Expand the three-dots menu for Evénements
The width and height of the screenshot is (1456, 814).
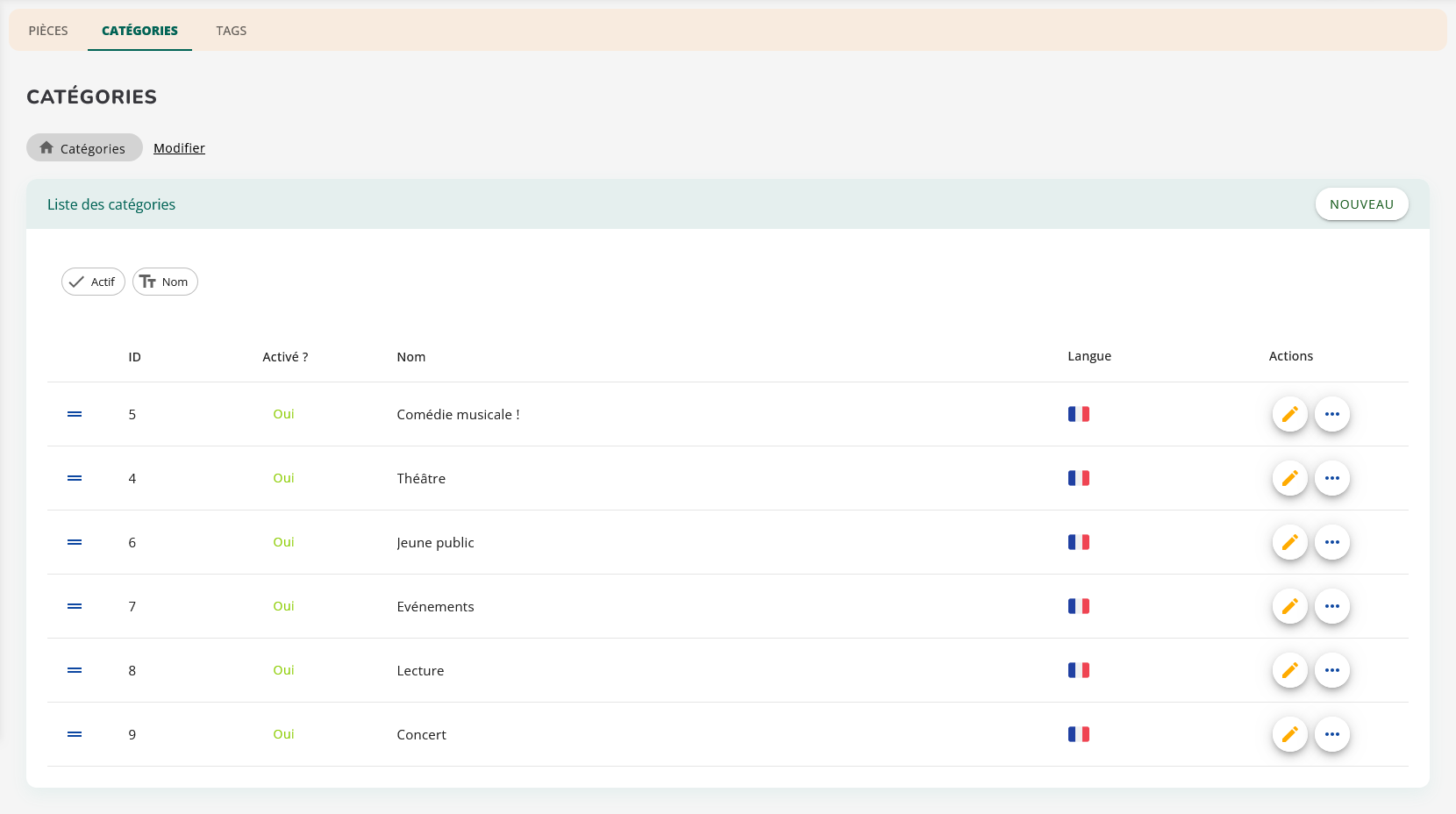click(1331, 606)
